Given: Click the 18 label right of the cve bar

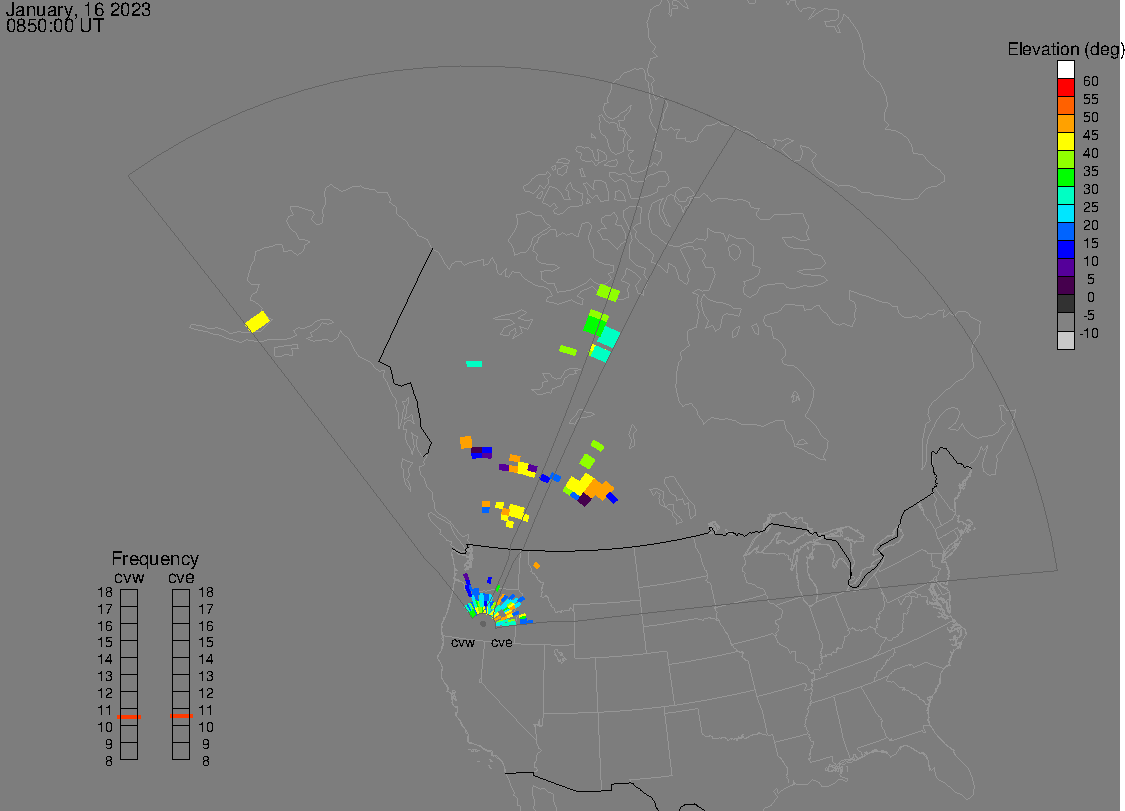Looking at the screenshot, I should (x=206, y=593).
